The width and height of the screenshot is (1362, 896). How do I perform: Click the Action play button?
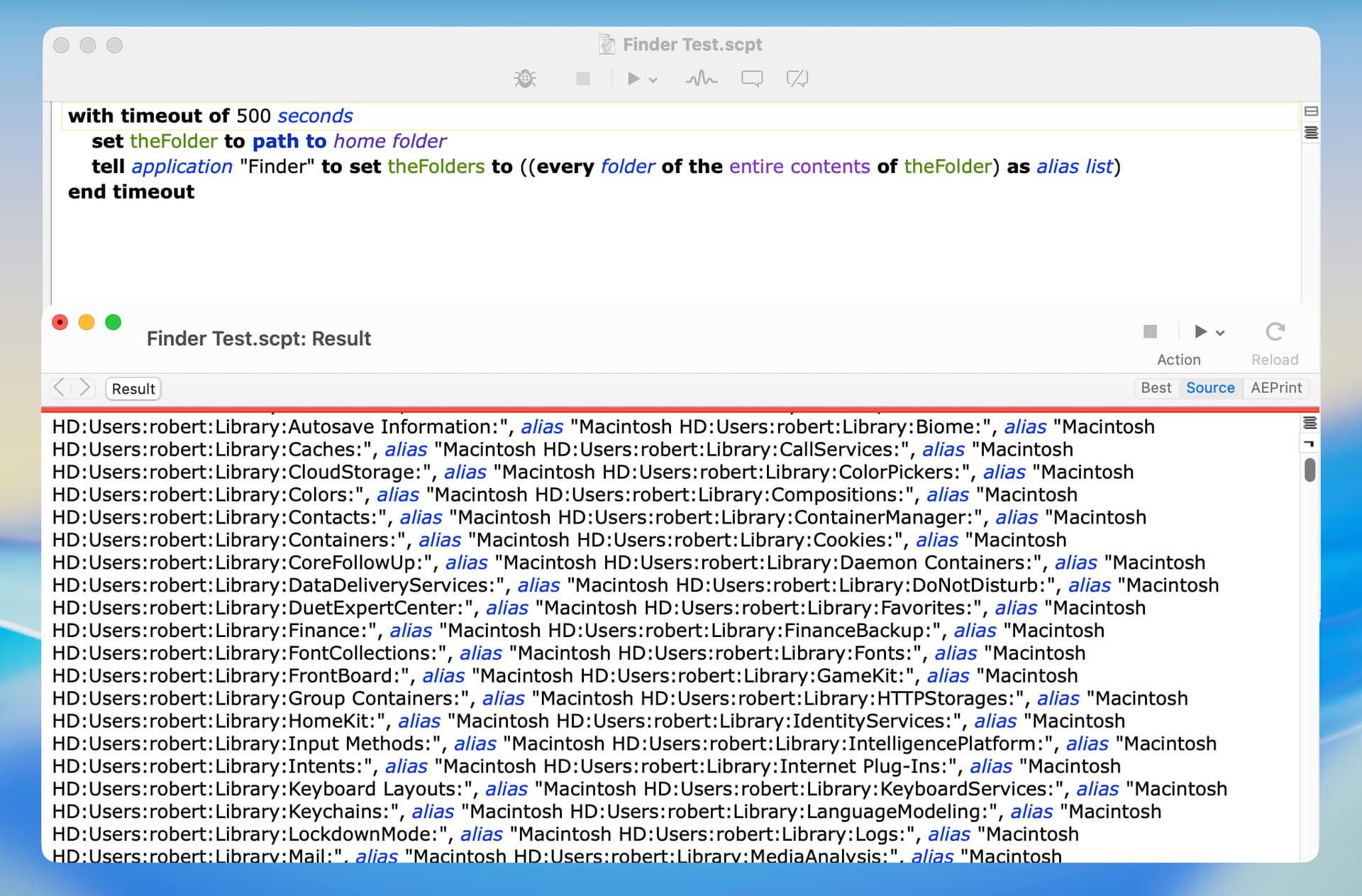(x=1200, y=331)
